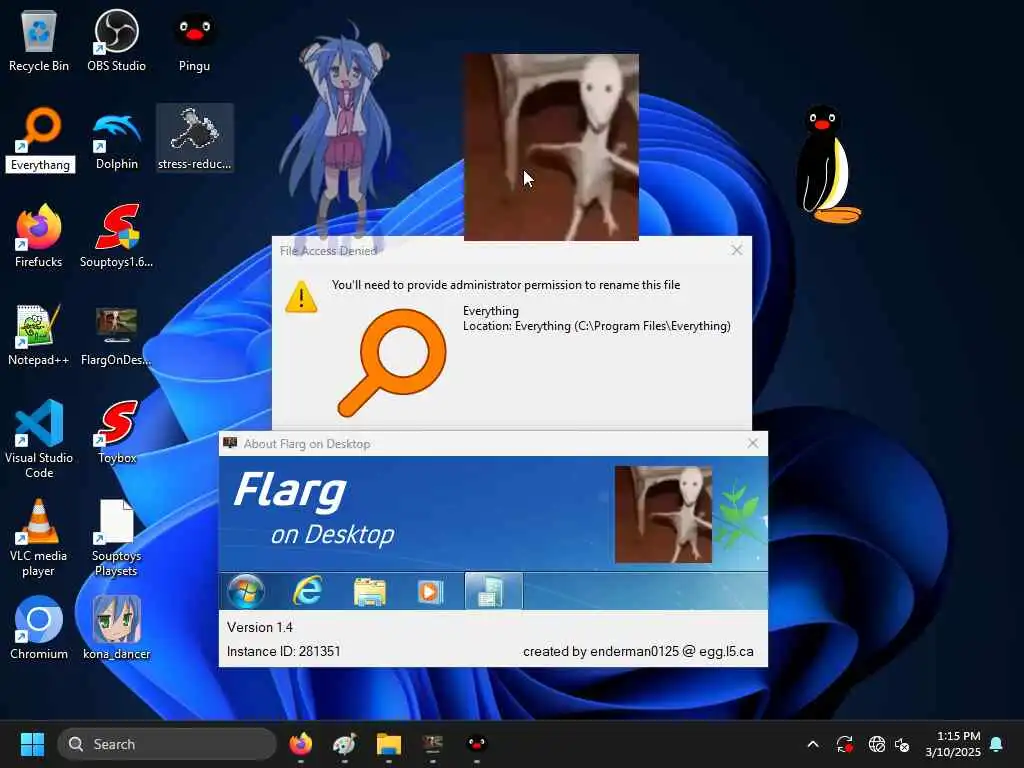Open FlargOnDesktop desktop icon
1024x768 pixels.
point(116,334)
